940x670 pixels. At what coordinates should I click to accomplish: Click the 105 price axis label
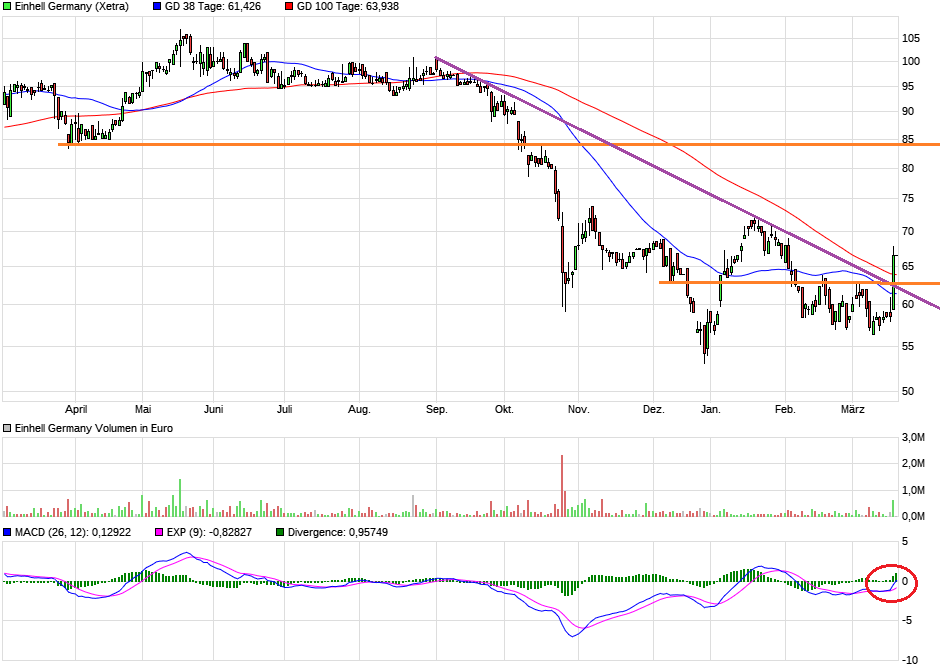tap(911, 38)
